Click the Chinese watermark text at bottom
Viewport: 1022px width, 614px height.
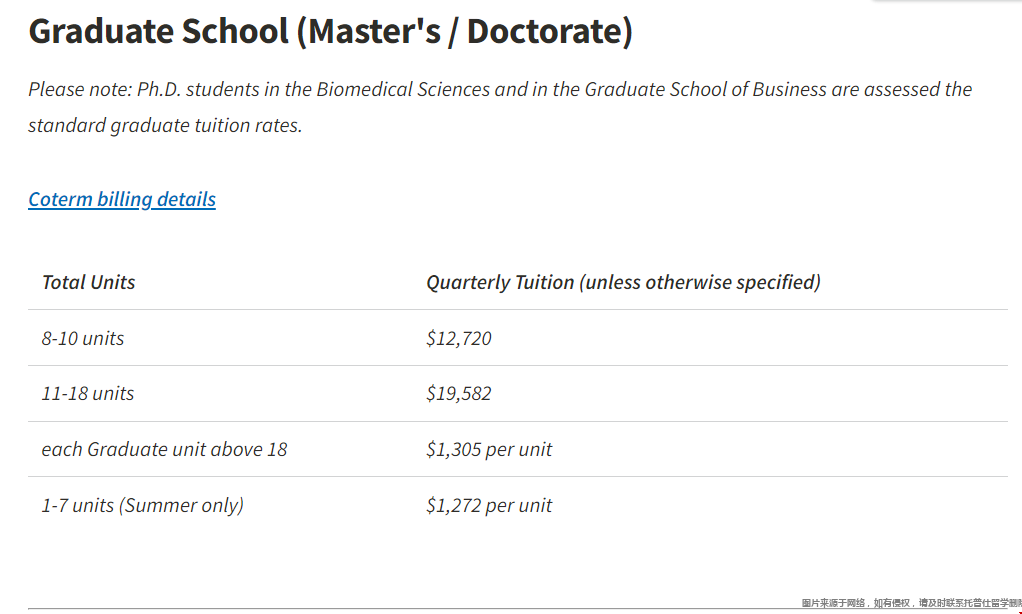coord(911,603)
